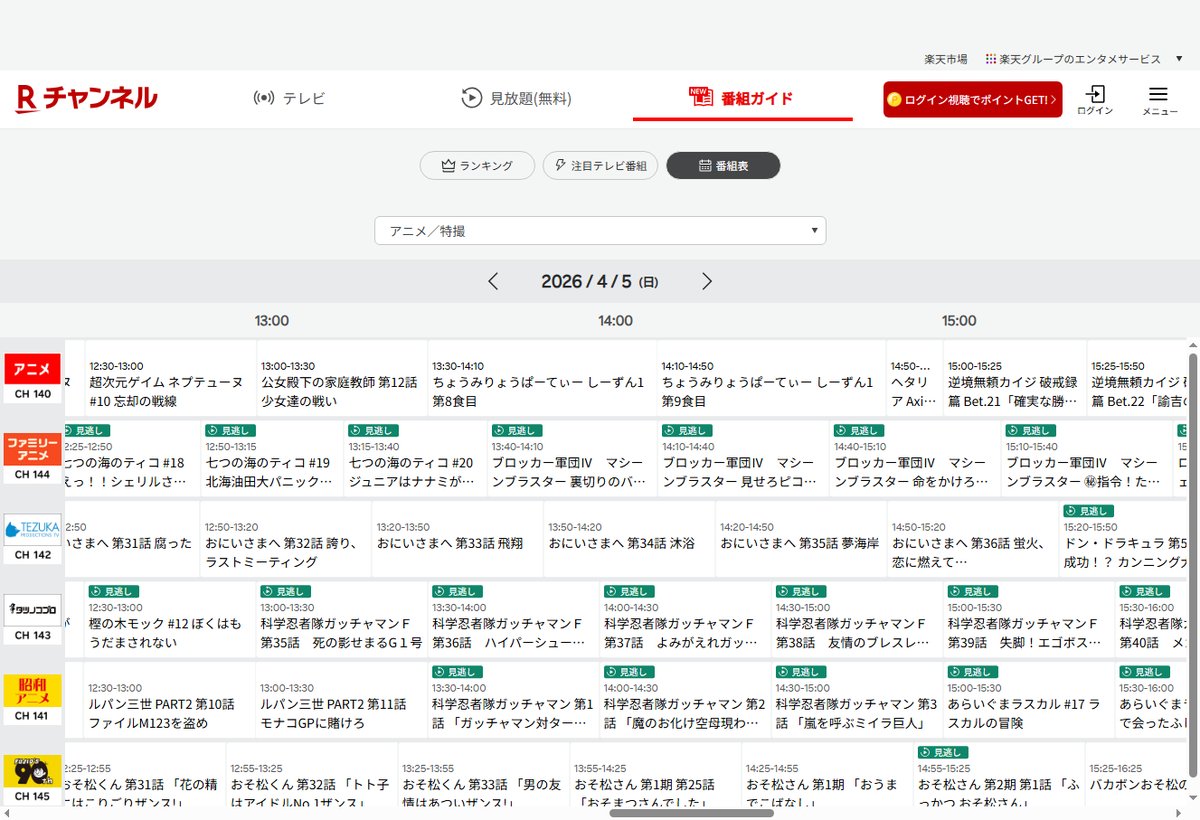This screenshot has width=1200, height=820.
Task: Click the 2026 / 4 / 5 date label
Action: point(600,282)
